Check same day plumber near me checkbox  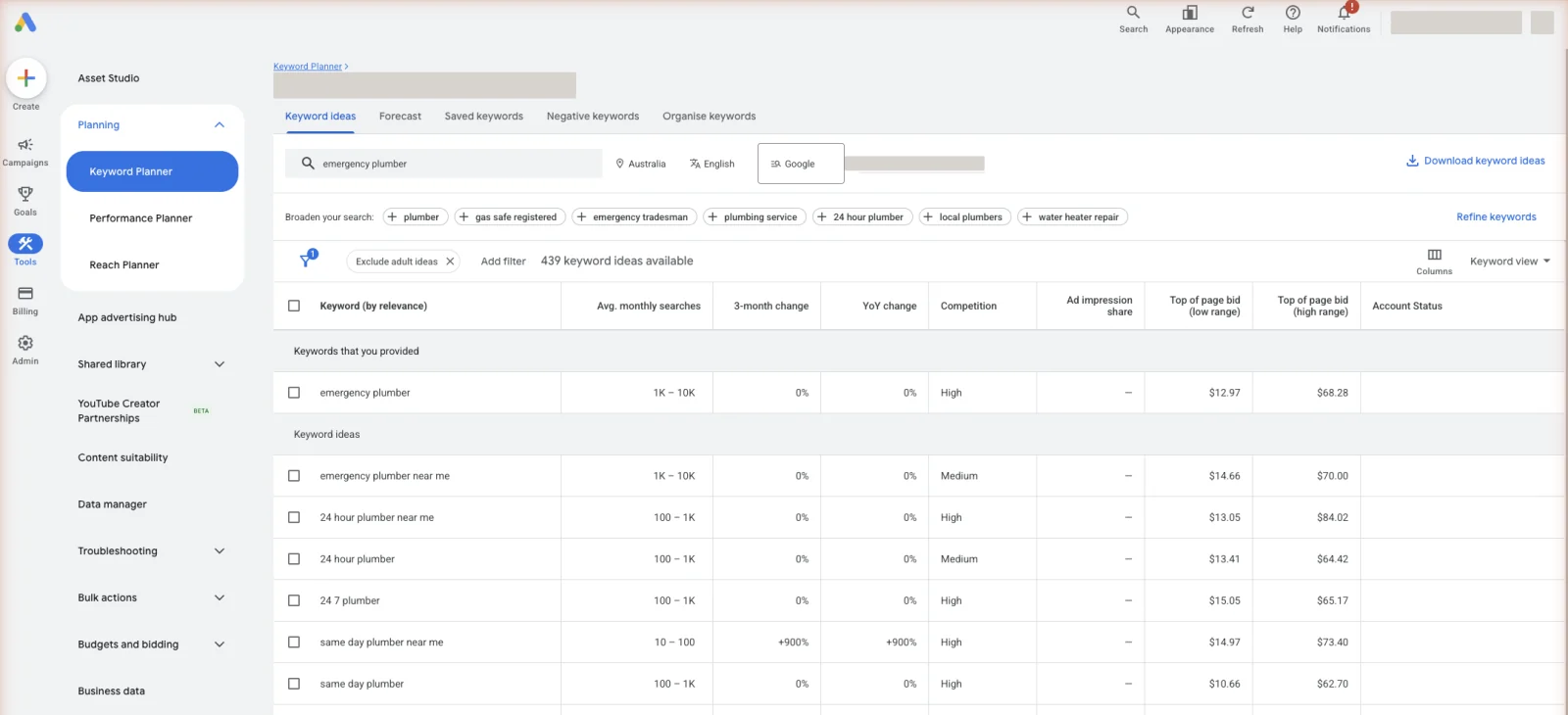[294, 643]
